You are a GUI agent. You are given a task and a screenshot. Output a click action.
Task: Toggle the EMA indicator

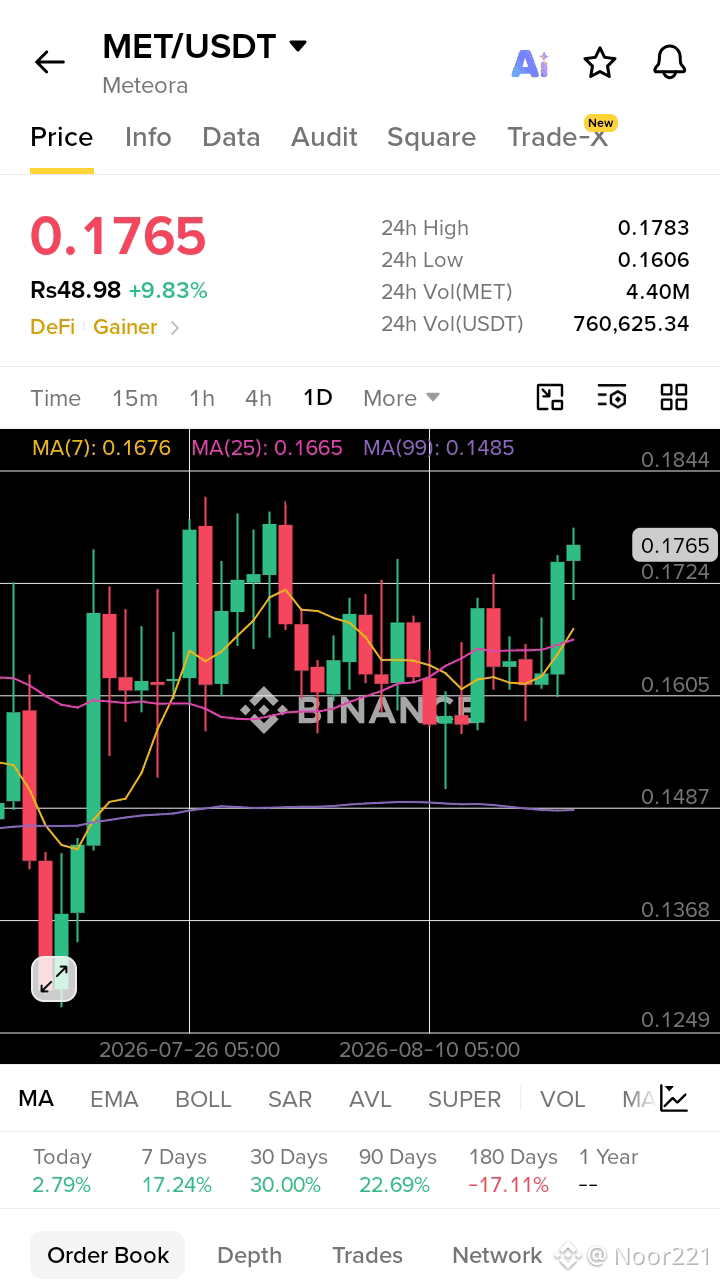click(114, 1099)
